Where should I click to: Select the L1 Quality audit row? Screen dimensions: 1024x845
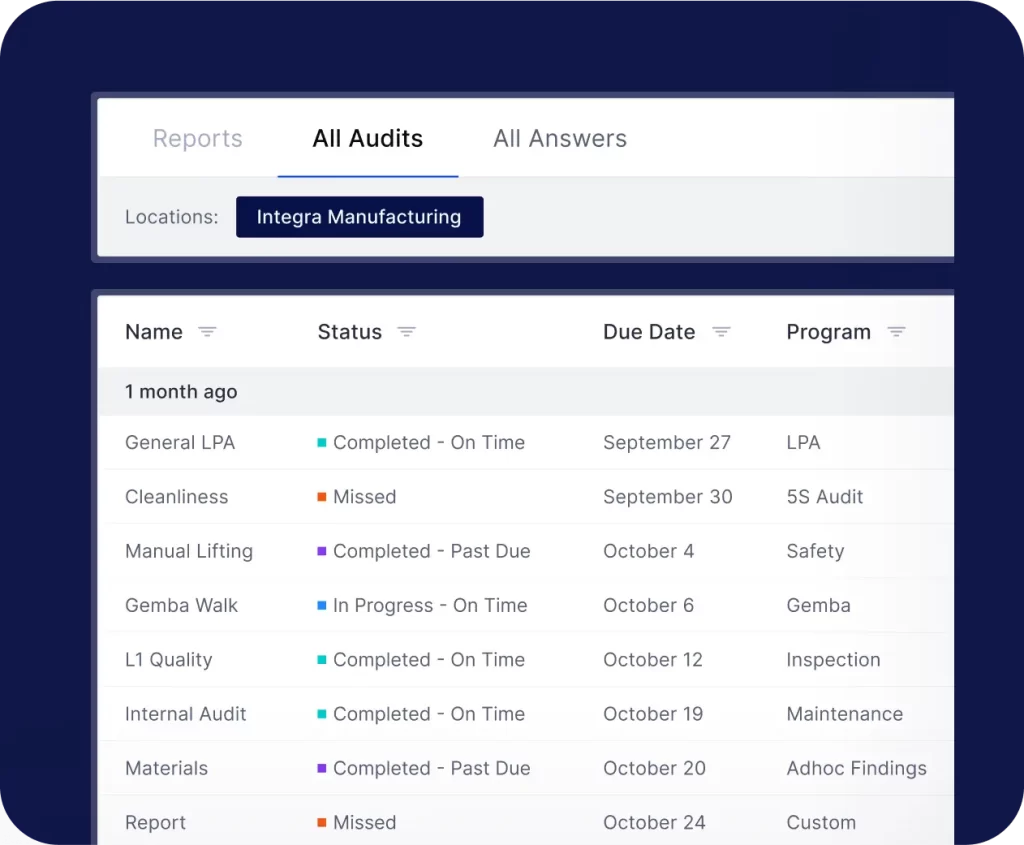[x=168, y=660]
